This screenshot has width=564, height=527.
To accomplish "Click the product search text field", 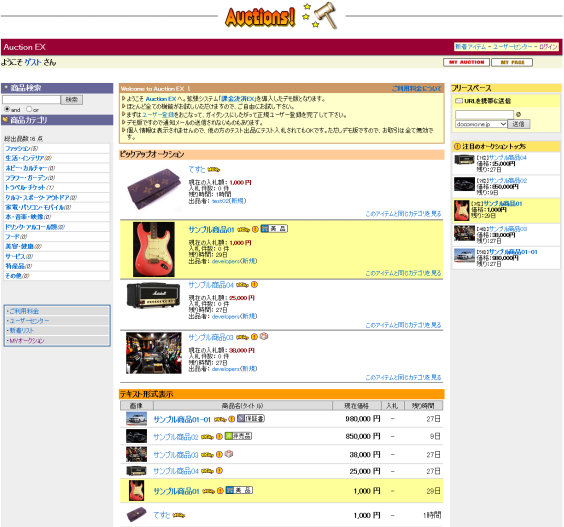I will click(x=31, y=100).
